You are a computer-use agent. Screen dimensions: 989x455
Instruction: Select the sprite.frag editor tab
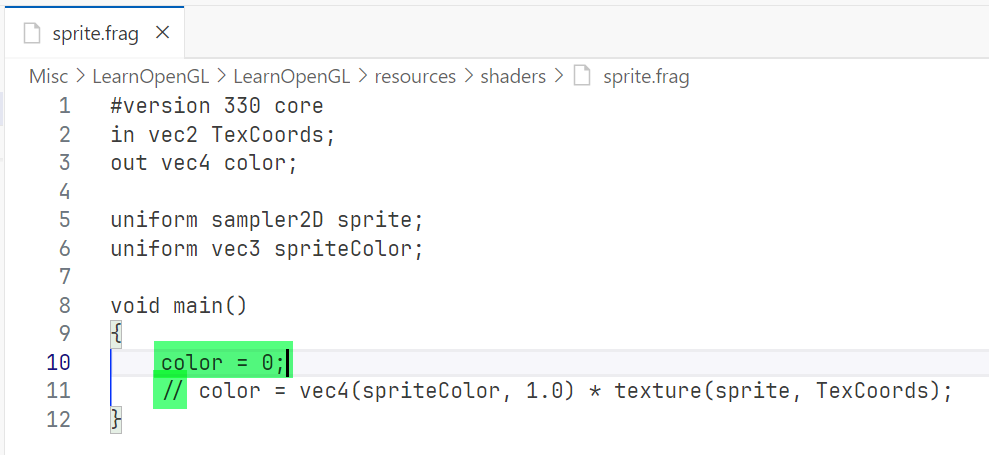pyautogui.click(x=95, y=33)
